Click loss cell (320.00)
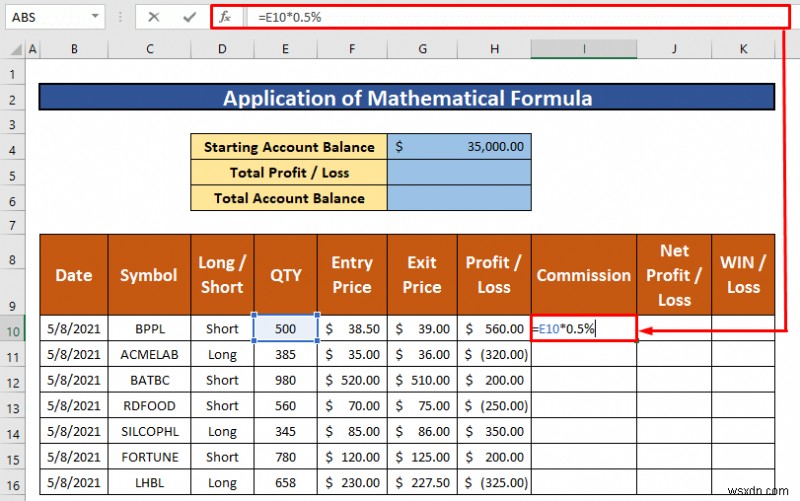This screenshot has width=800, height=501. tap(494, 354)
